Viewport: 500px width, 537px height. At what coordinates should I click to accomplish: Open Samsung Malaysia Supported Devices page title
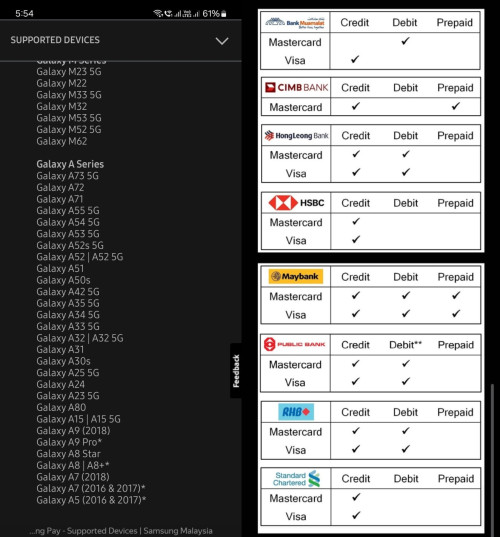pyautogui.click(x=121, y=531)
